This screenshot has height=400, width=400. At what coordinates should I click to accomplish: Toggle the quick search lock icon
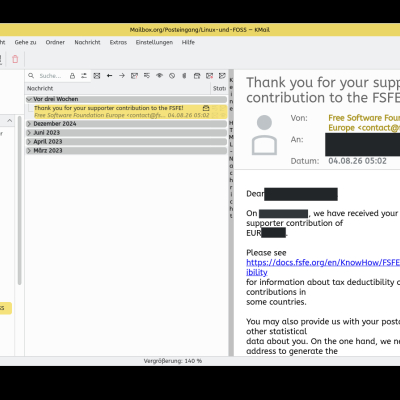coord(72,76)
